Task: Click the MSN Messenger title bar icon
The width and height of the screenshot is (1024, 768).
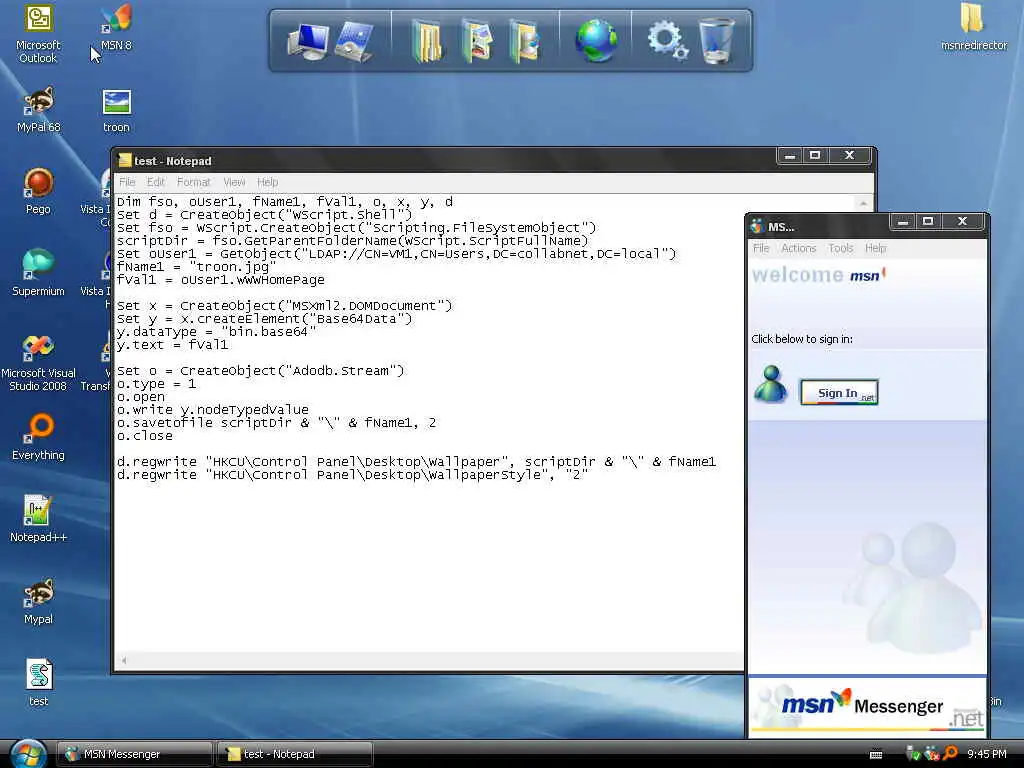Action: (x=758, y=227)
